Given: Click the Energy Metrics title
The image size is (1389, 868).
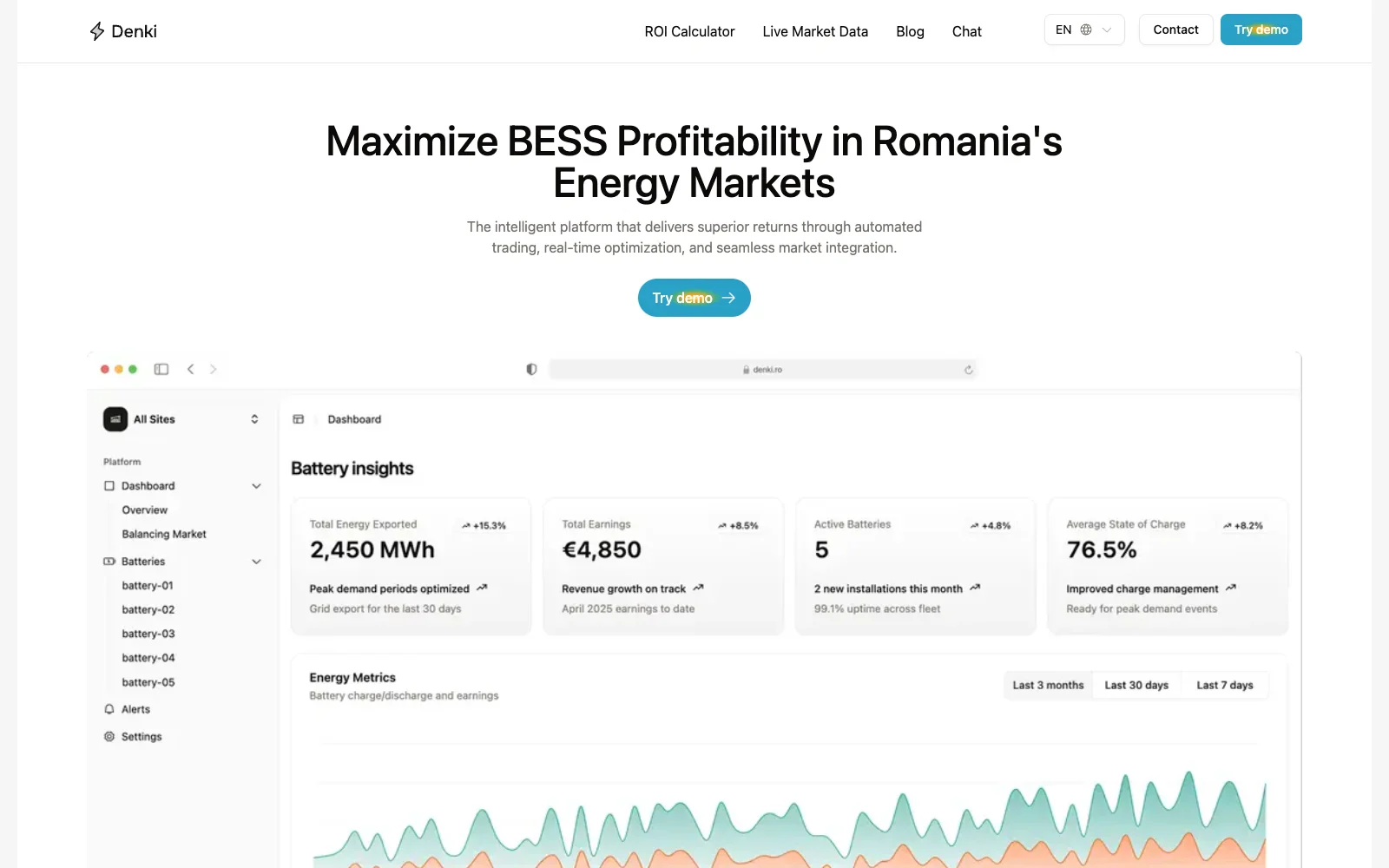Looking at the screenshot, I should coord(352,678).
